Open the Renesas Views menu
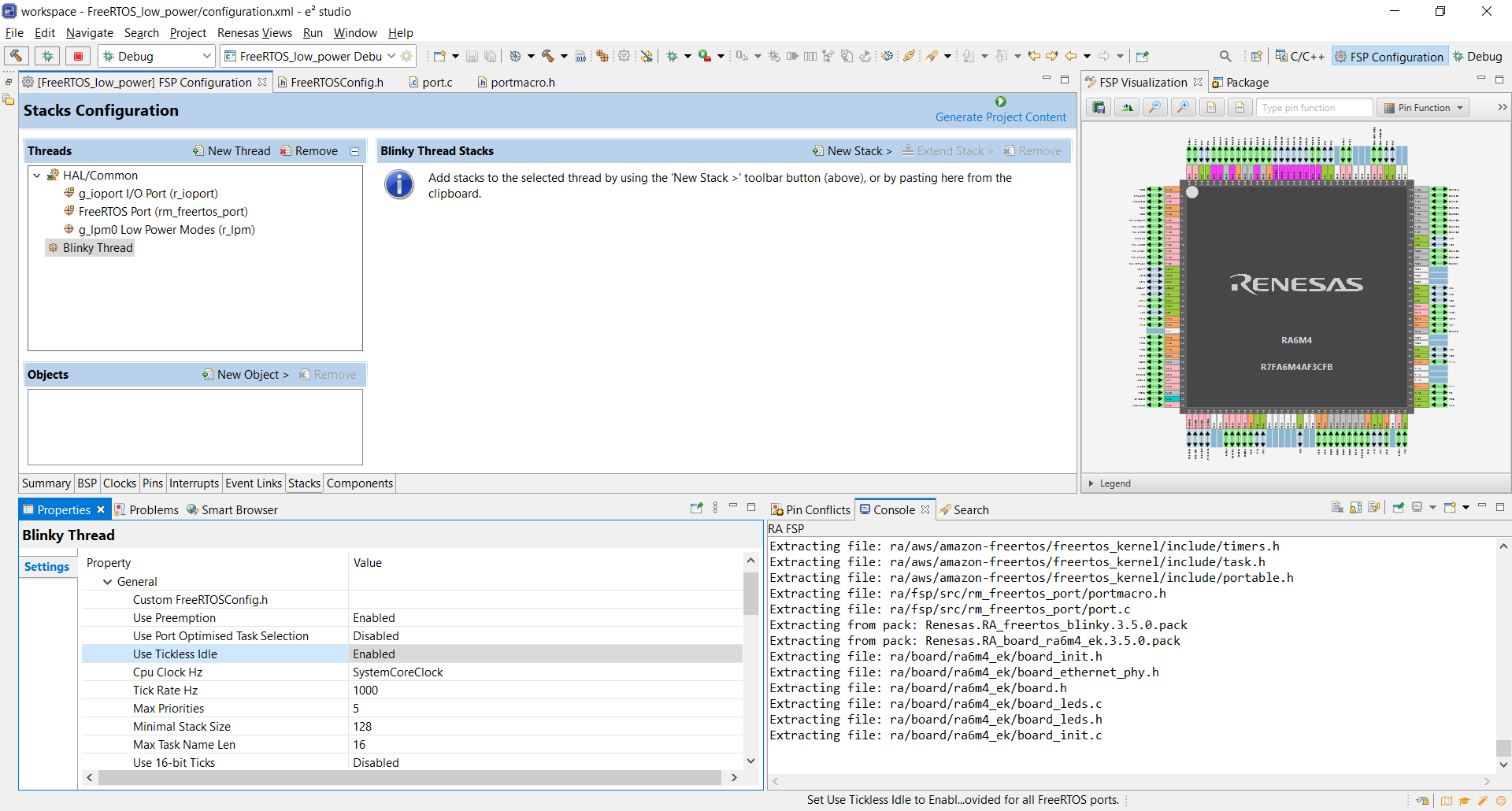The image size is (1512, 811). coord(254,33)
